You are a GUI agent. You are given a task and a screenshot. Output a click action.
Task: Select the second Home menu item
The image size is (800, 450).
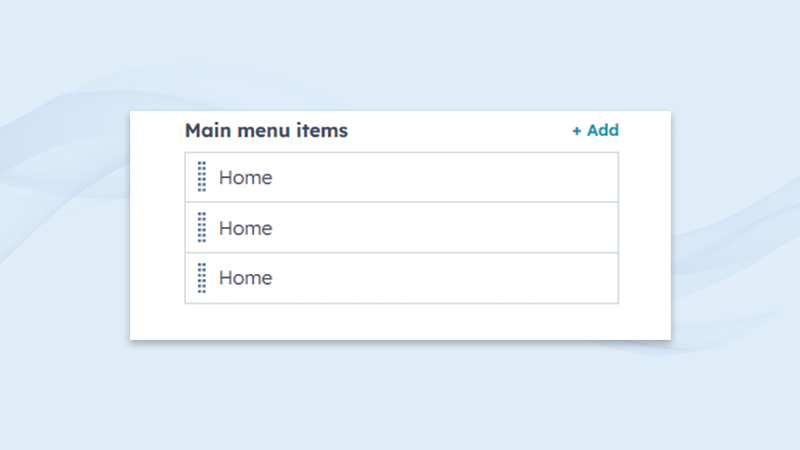(246, 228)
